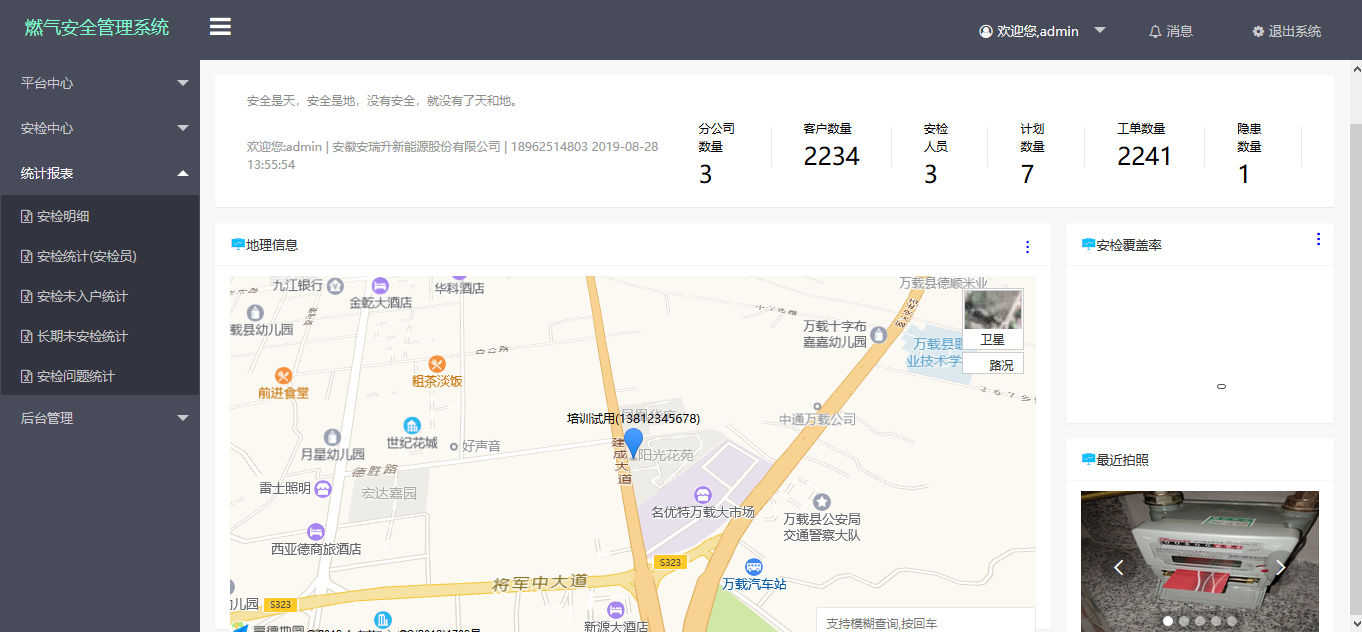
Task: Open the 地理信息 panel options menu
Action: click(1027, 247)
